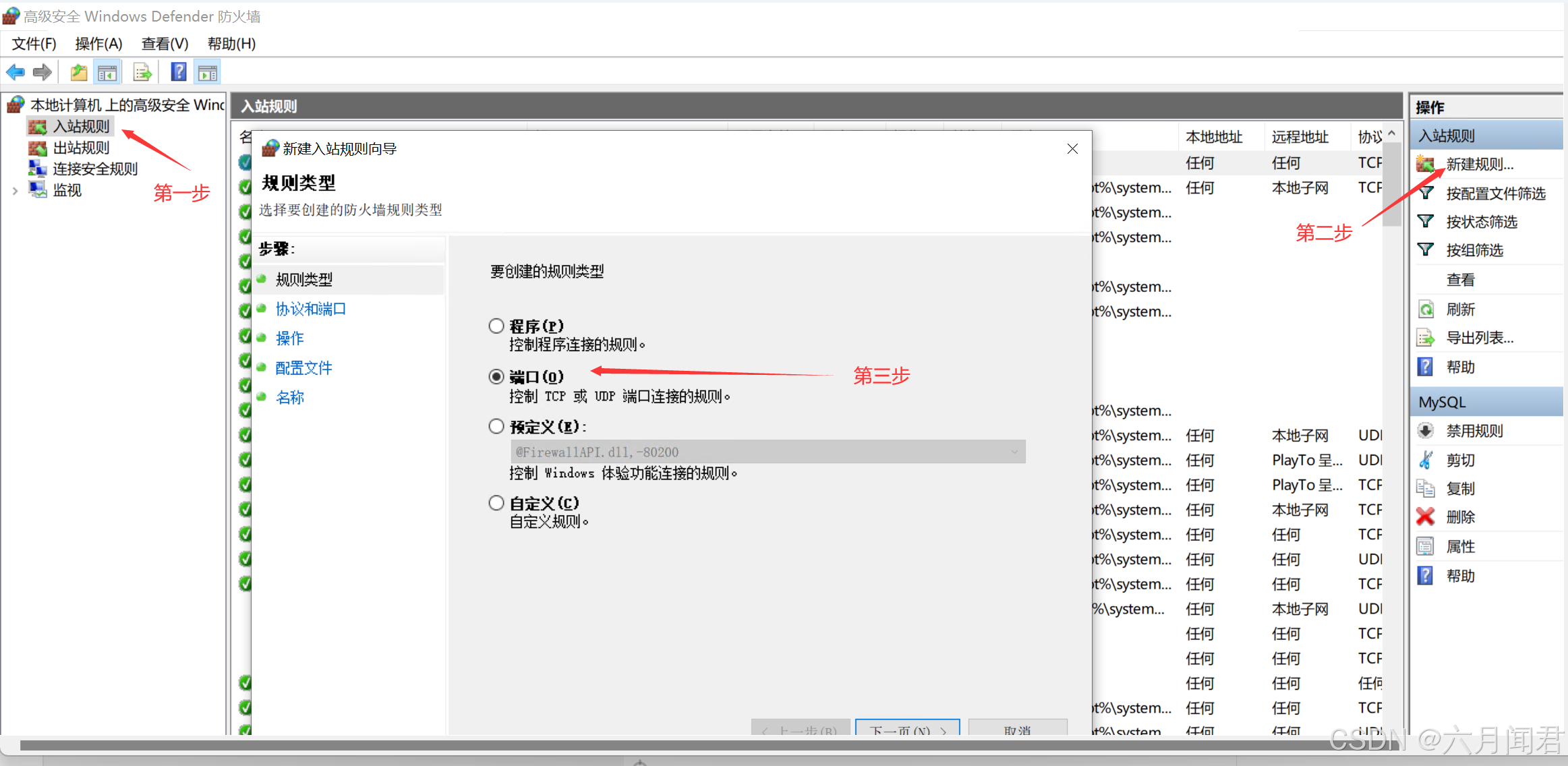Click the refresh (刷新) icon

click(1425, 310)
